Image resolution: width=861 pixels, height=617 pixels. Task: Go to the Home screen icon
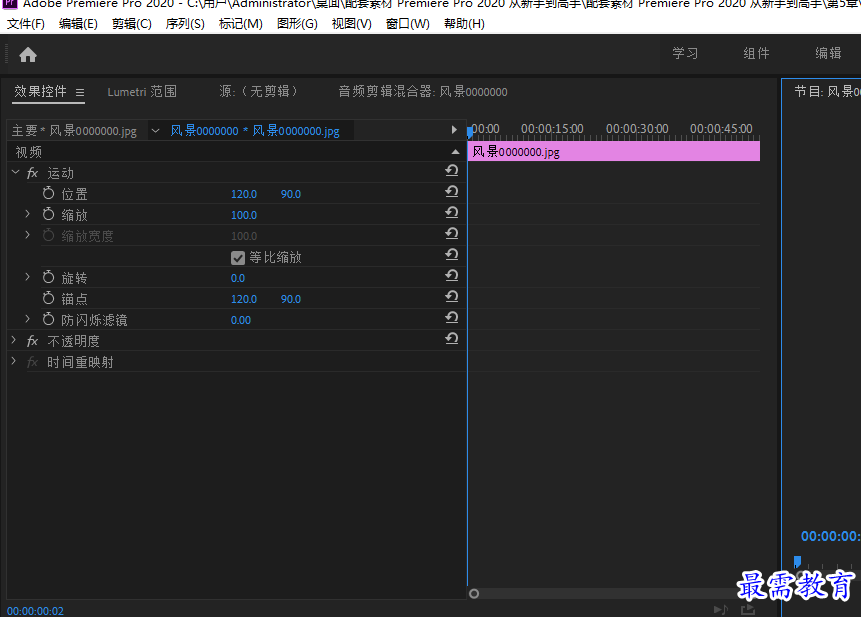(x=27, y=55)
